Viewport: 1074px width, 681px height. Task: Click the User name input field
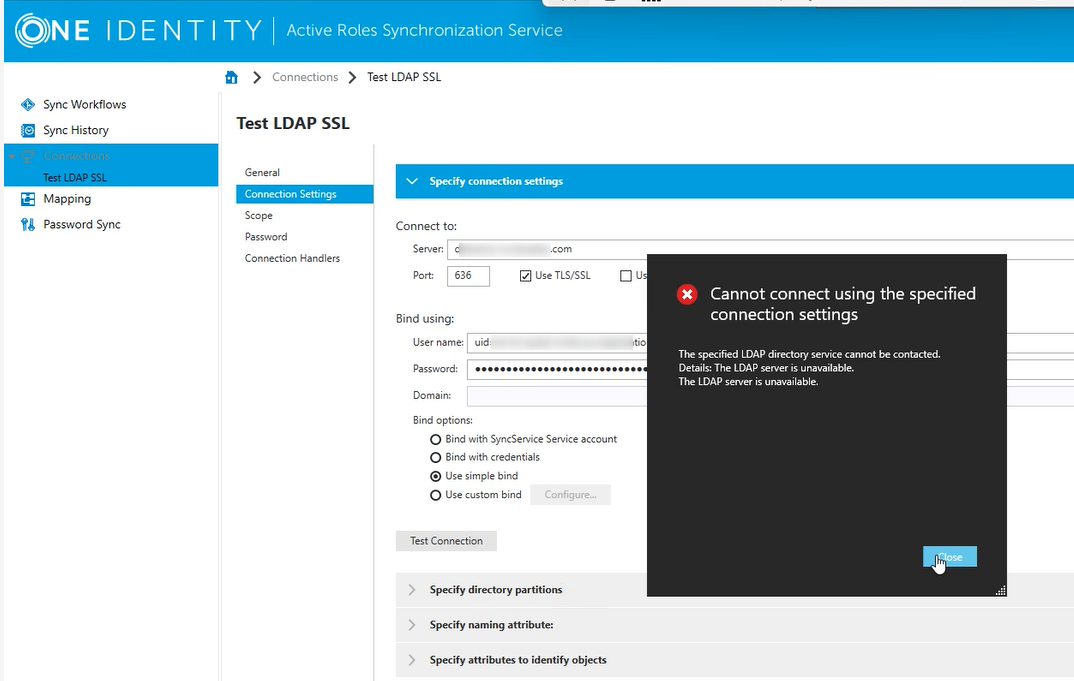[x=557, y=343]
